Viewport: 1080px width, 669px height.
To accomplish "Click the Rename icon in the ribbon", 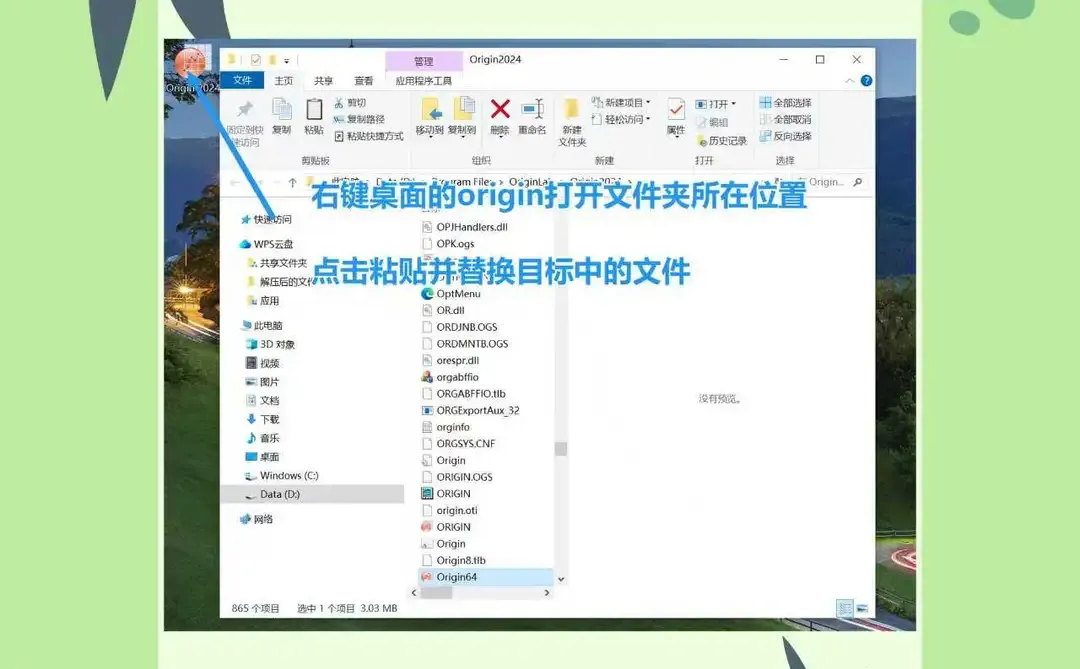I will click(530, 108).
